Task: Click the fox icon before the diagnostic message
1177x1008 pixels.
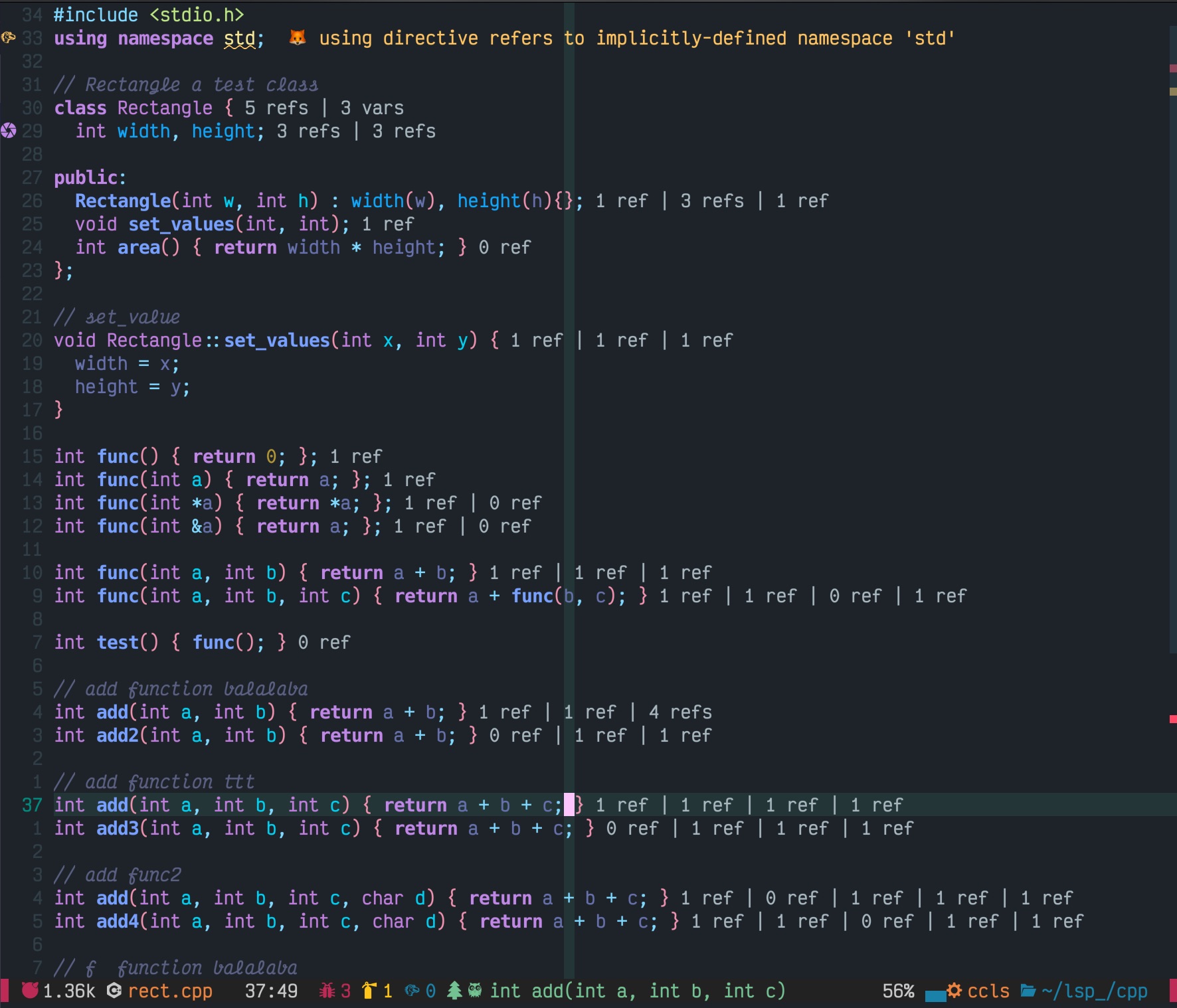Action: (x=298, y=38)
